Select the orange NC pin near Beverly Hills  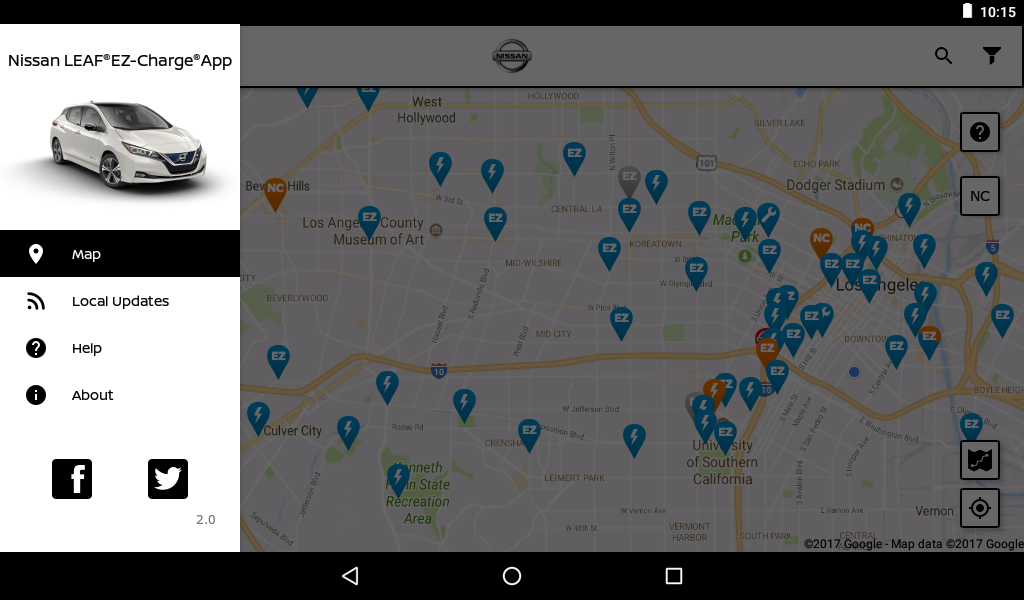275,193
